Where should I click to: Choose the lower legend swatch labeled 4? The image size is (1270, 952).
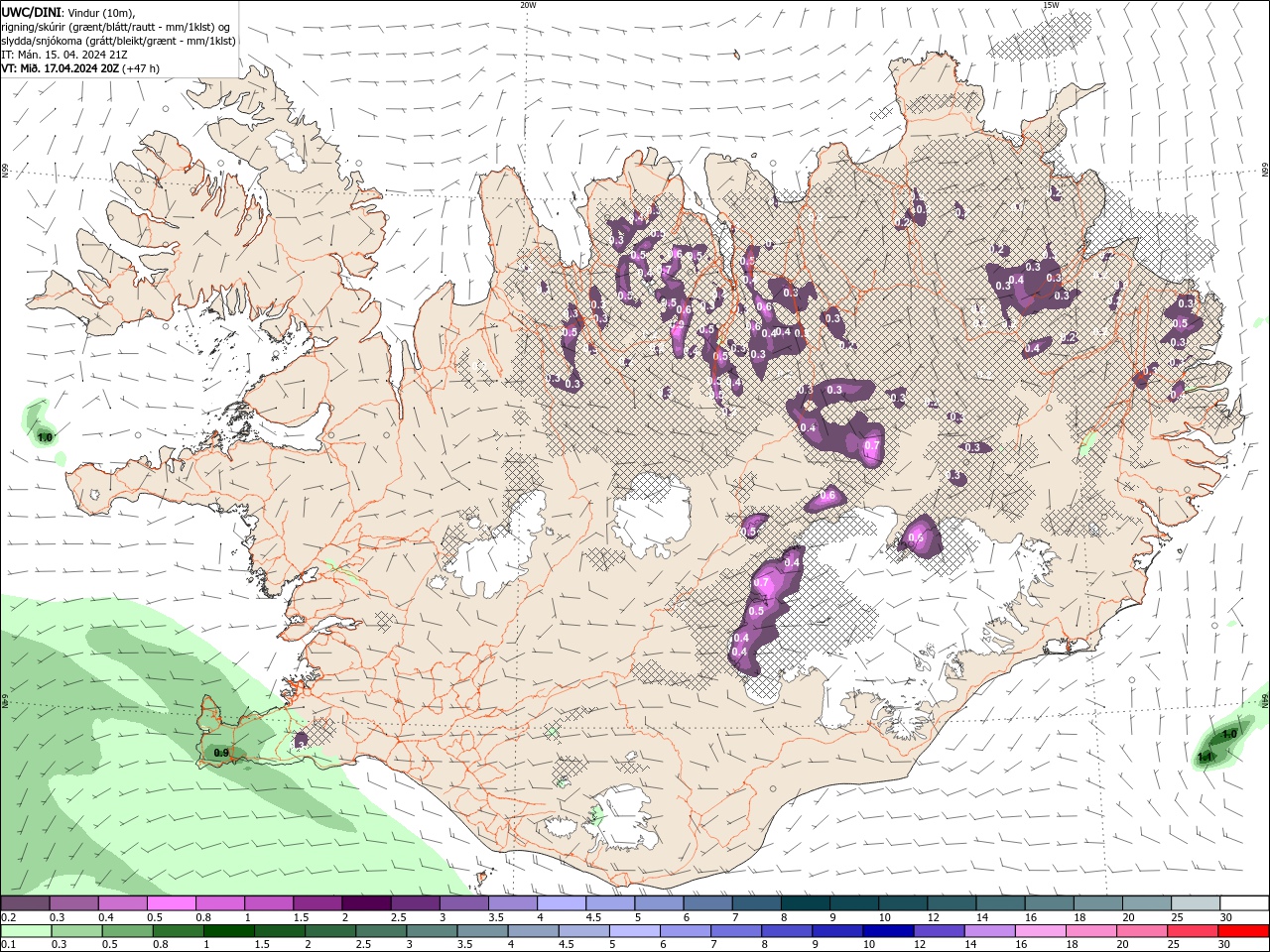534,931
